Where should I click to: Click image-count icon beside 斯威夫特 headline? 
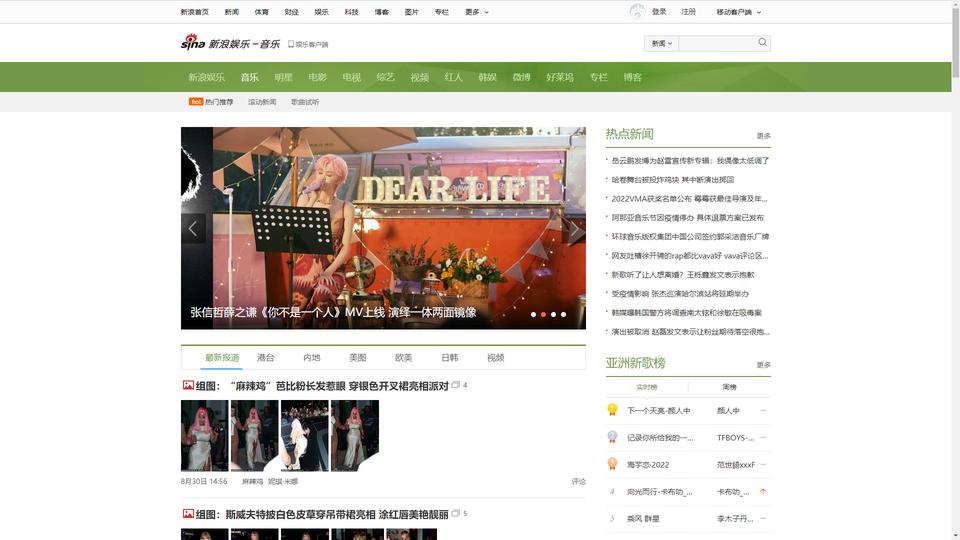click(456, 514)
